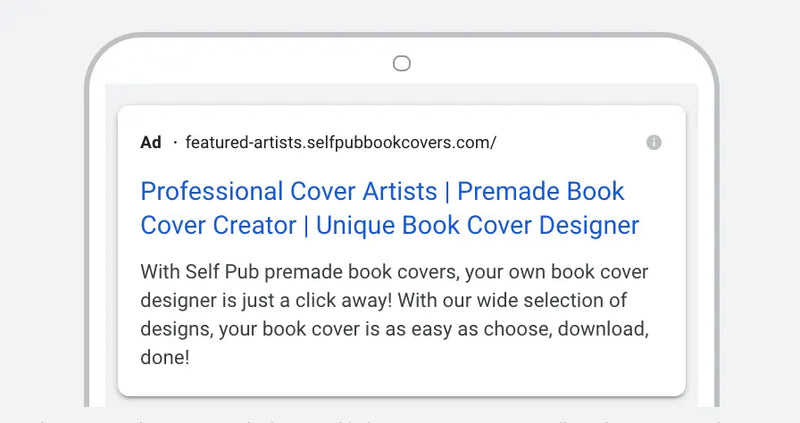
Task: Click "Unique Book Cover Designer" headline text
Action: pos(477,225)
